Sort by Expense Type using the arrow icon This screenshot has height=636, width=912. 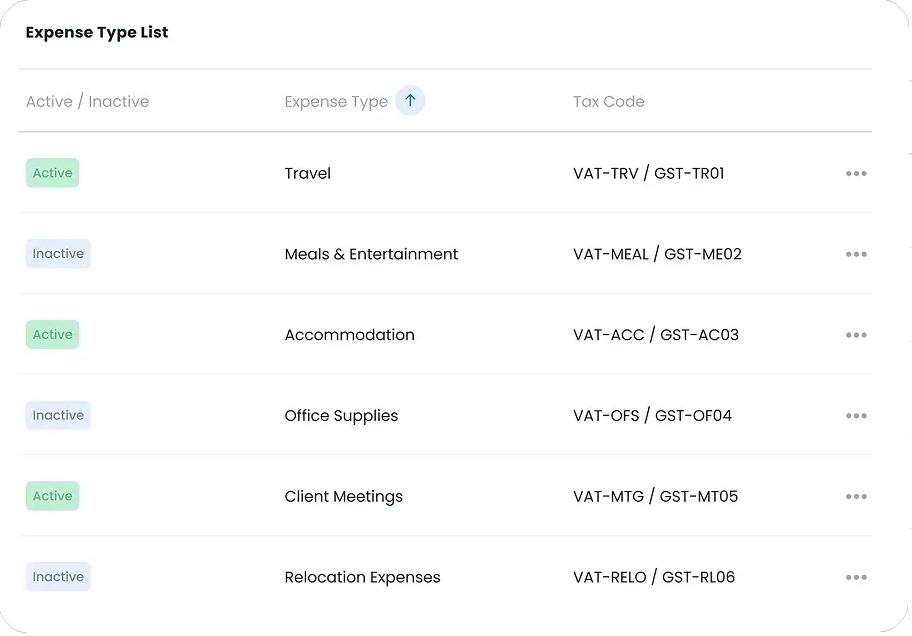pos(410,101)
